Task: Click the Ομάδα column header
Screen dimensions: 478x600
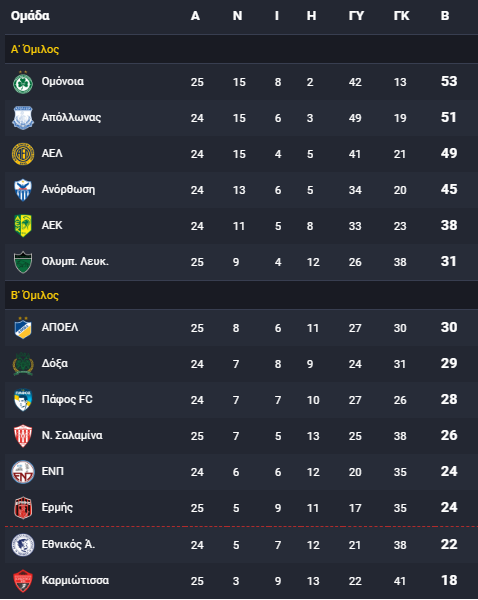Action: 30,16
